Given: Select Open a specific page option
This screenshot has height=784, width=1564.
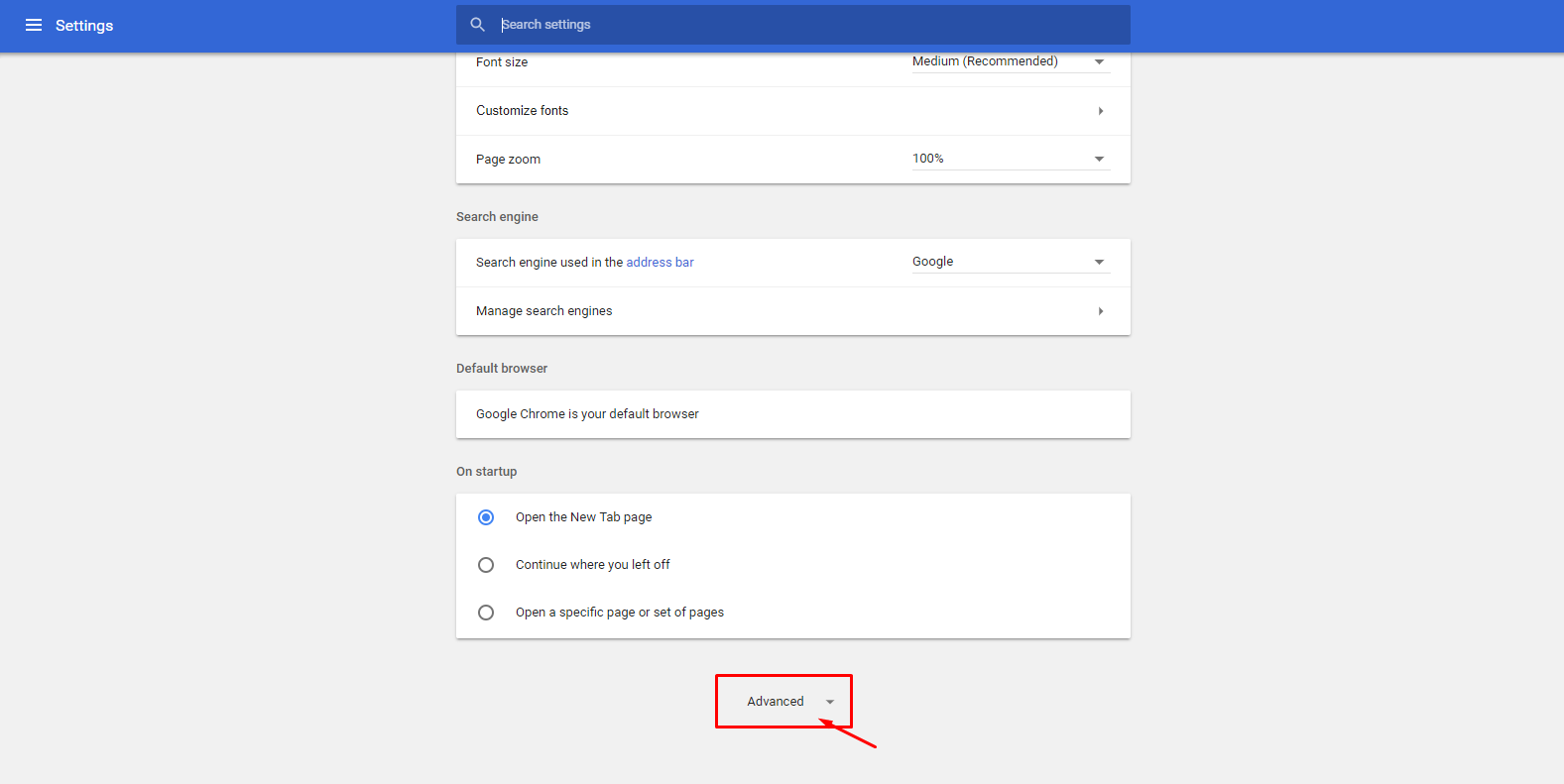Looking at the screenshot, I should click(x=486, y=613).
